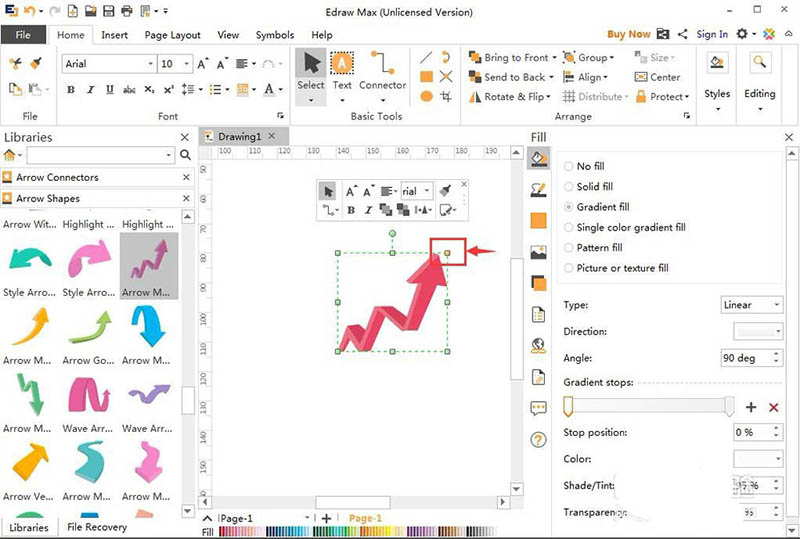Viewport: 800px width, 539px height.
Task: Apply Underline formatting
Action: pyautogui.click(x=110, y=90)
